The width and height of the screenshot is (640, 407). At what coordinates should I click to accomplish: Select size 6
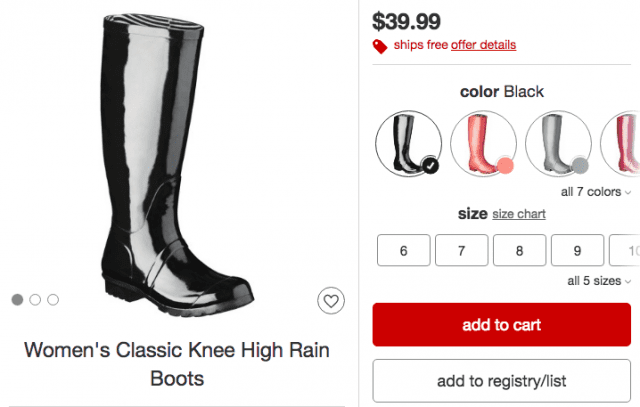[404, 250]
